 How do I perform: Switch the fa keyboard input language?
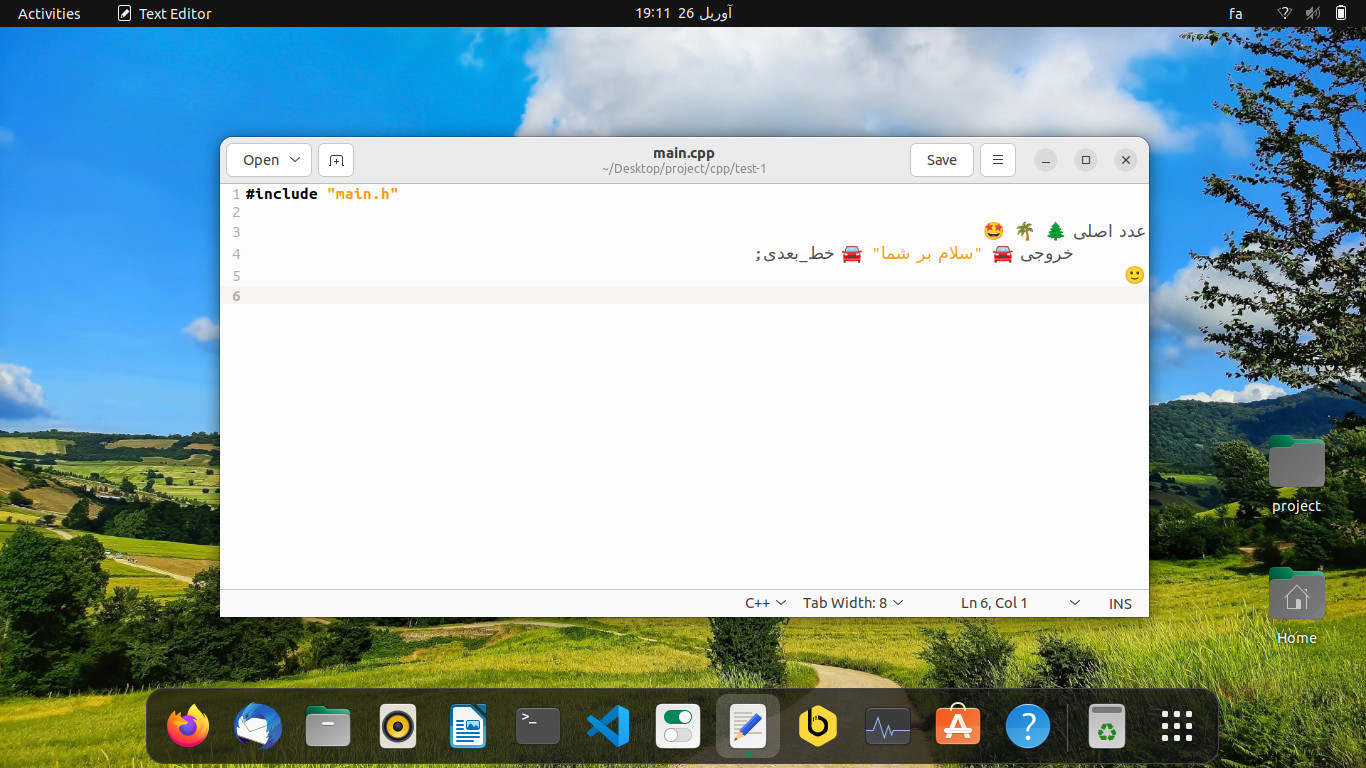1235,14
